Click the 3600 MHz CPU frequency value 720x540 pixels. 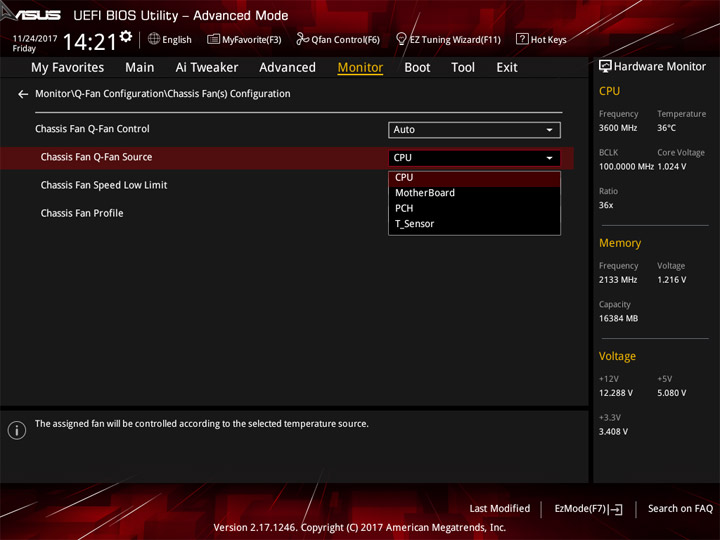coord(618,128)
